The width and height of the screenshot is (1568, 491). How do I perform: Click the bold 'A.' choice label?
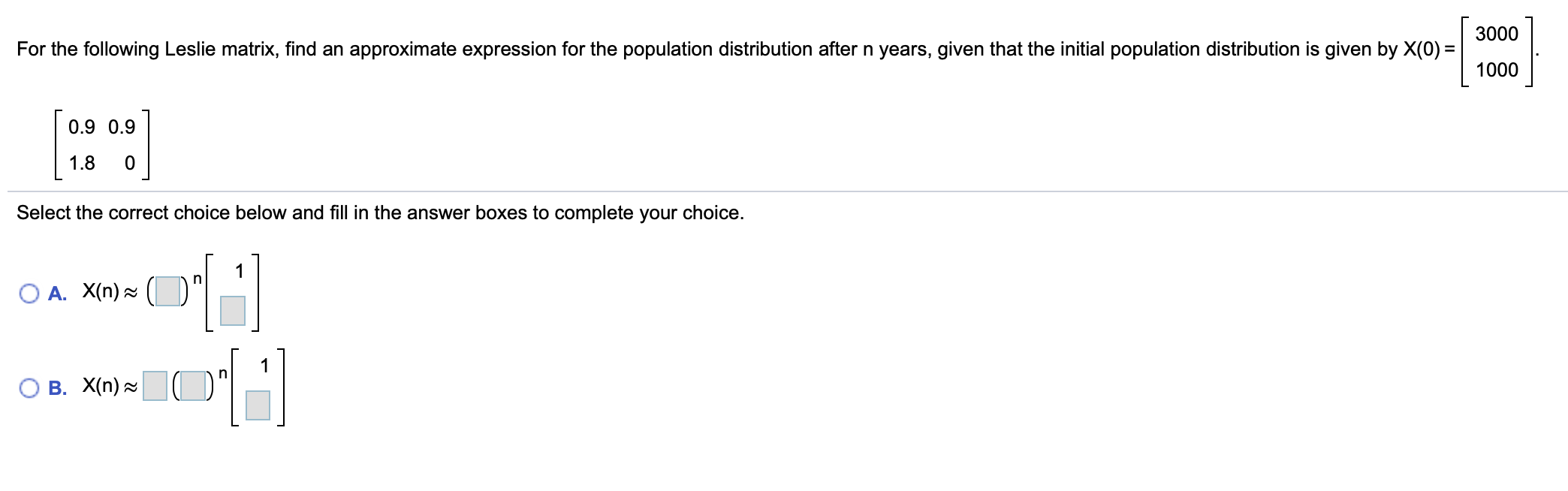[x=57, y=294]
